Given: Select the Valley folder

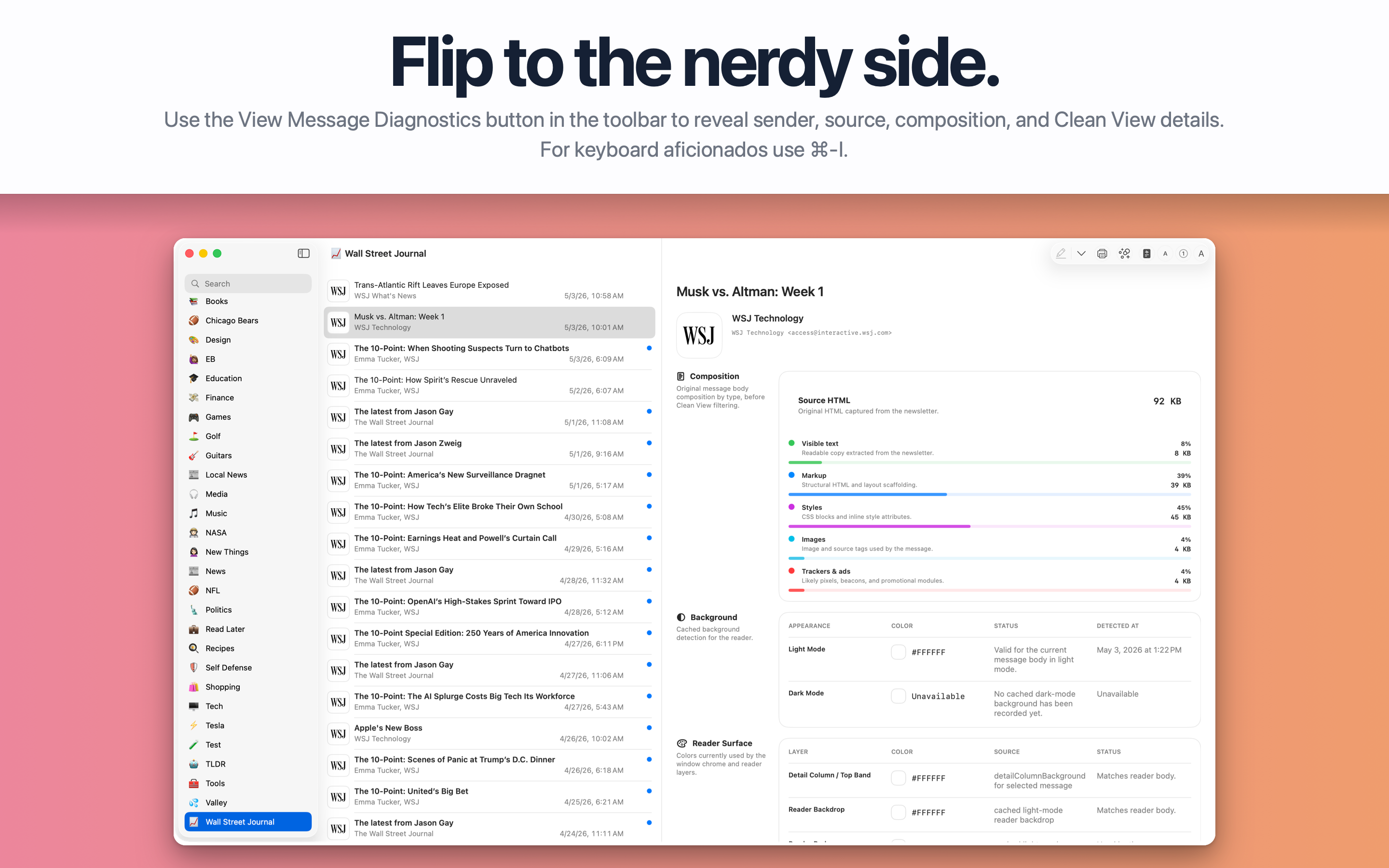Looking at the screenshot, I should [x=248, y=802].
